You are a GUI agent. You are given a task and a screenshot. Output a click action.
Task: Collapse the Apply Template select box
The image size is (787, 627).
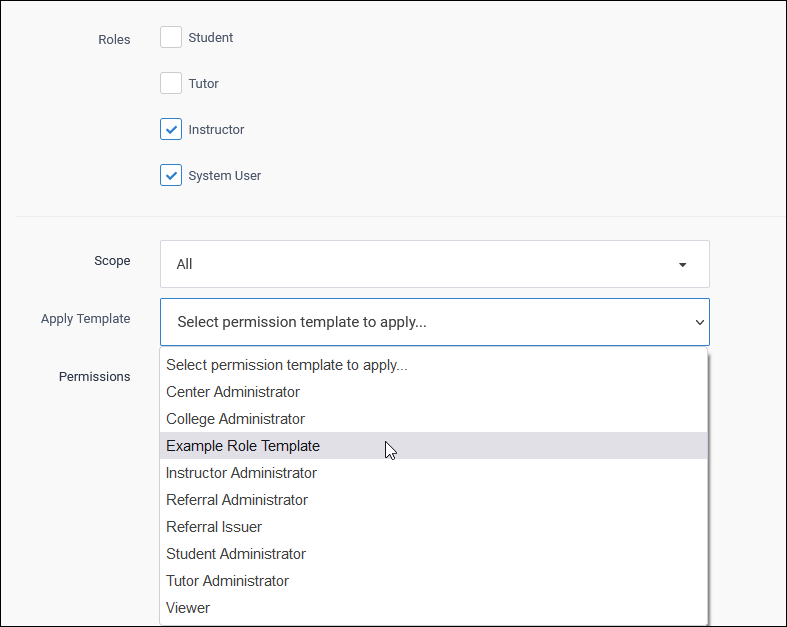[434, 322]
